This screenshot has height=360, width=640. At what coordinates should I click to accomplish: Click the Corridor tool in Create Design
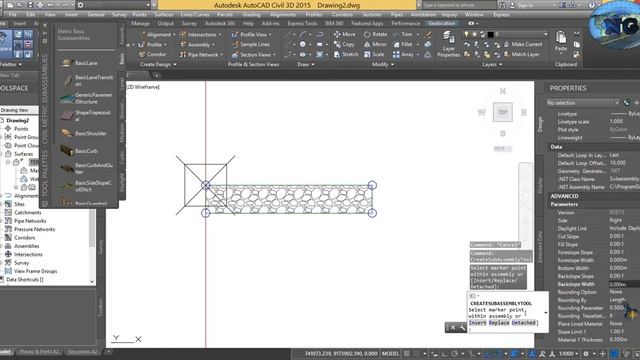[152, 54]
